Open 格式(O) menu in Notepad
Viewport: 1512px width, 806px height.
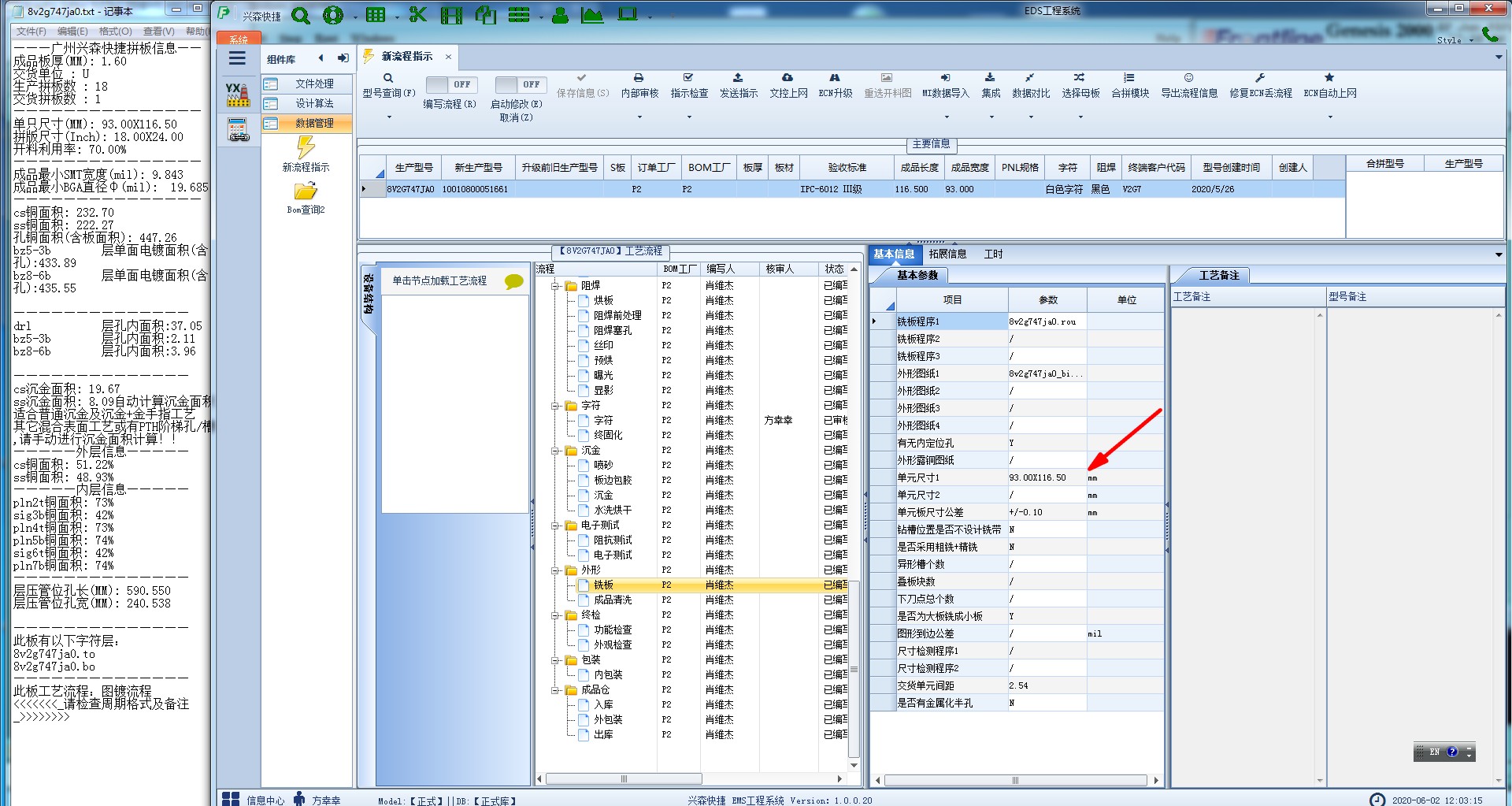point(115,32)
